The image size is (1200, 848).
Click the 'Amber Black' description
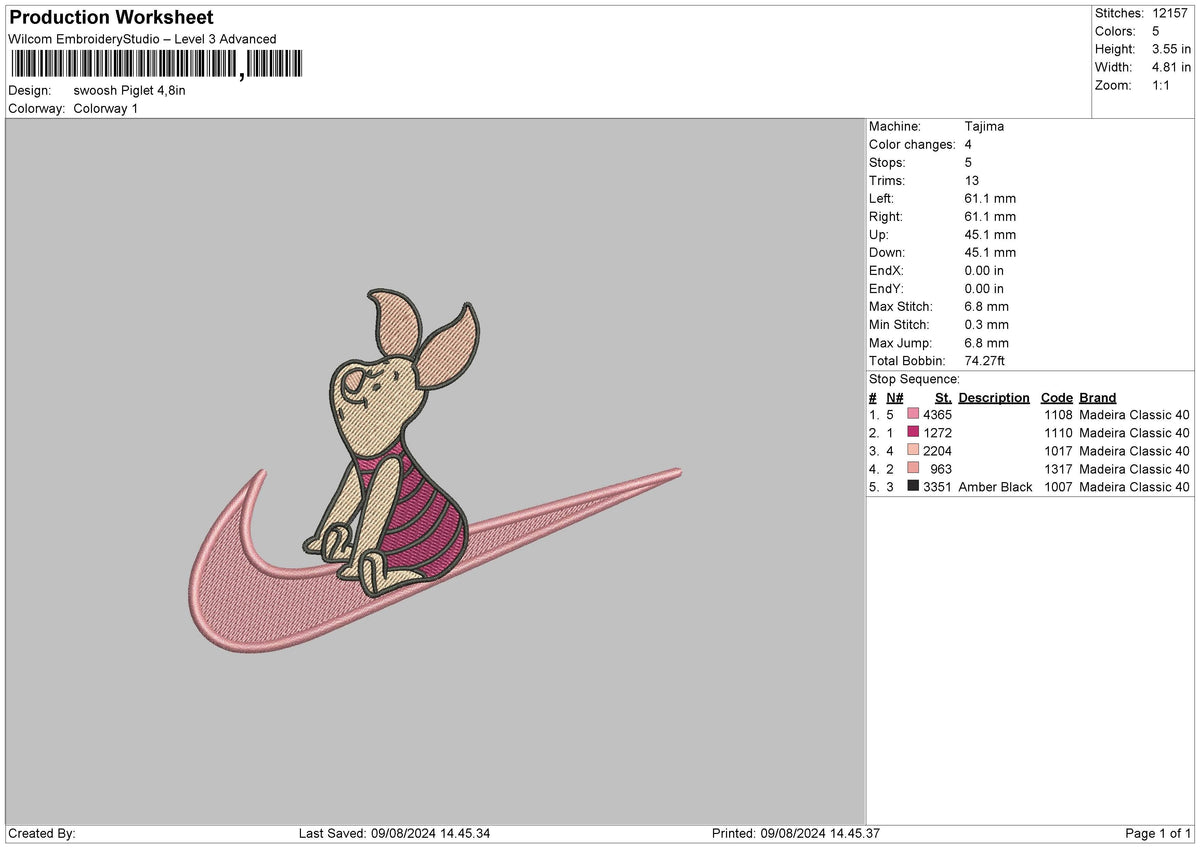click(x=995, y=487)
